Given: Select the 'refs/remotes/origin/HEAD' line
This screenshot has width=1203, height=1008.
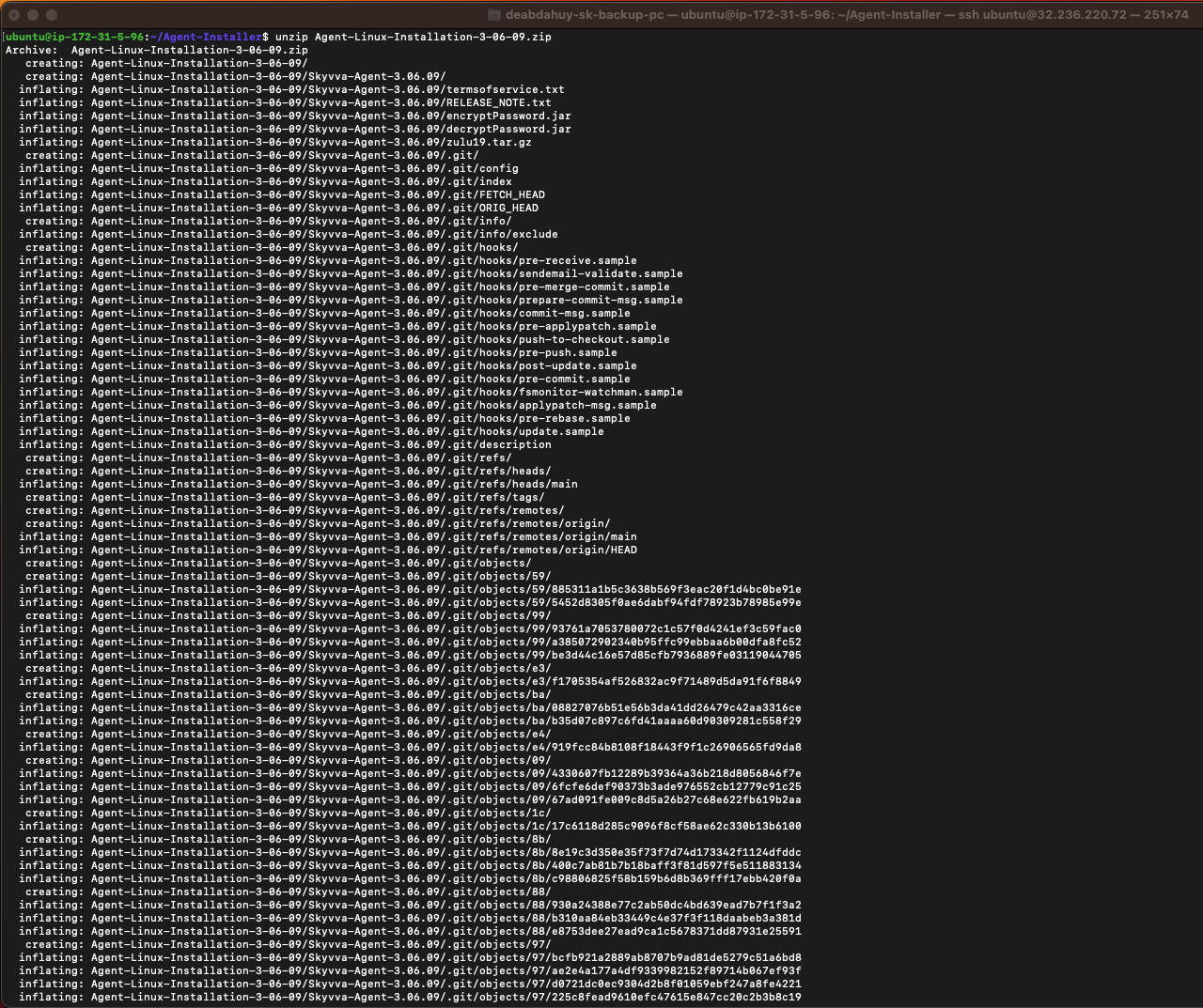Looking at the screenshot, I should pos(328,550).
